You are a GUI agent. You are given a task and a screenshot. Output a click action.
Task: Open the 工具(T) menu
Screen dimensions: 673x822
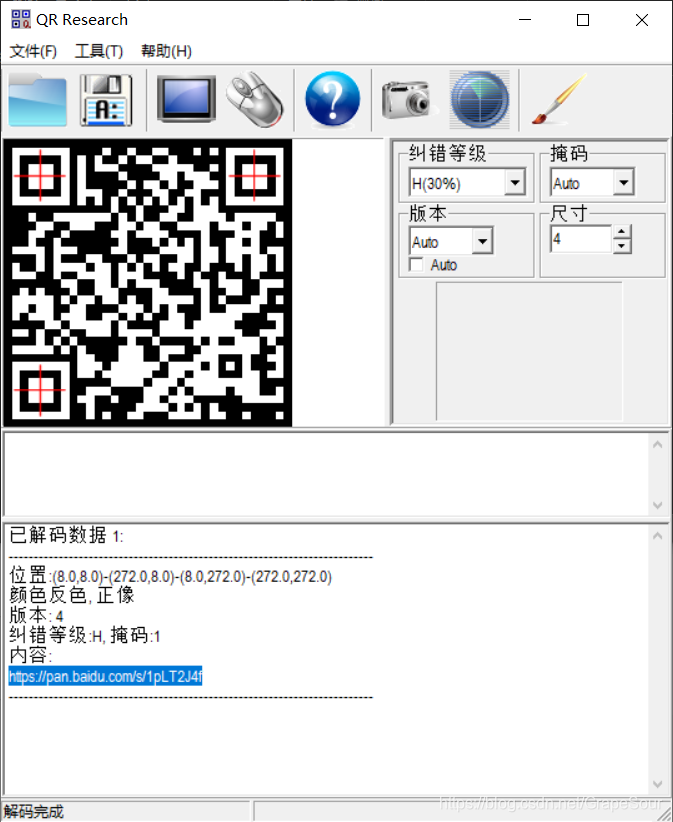point(99,51)
